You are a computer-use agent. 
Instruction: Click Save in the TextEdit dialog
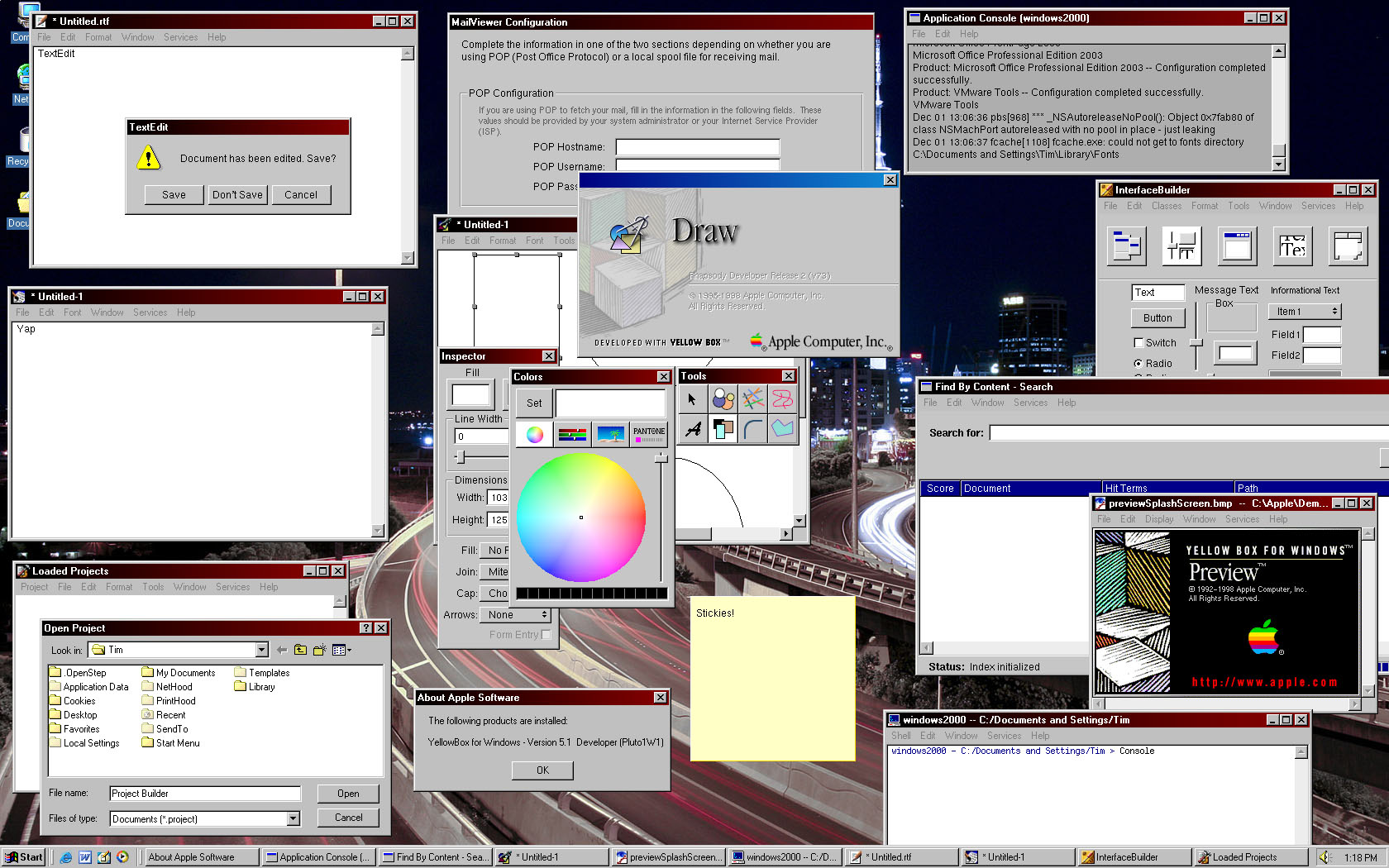[174, 195]
